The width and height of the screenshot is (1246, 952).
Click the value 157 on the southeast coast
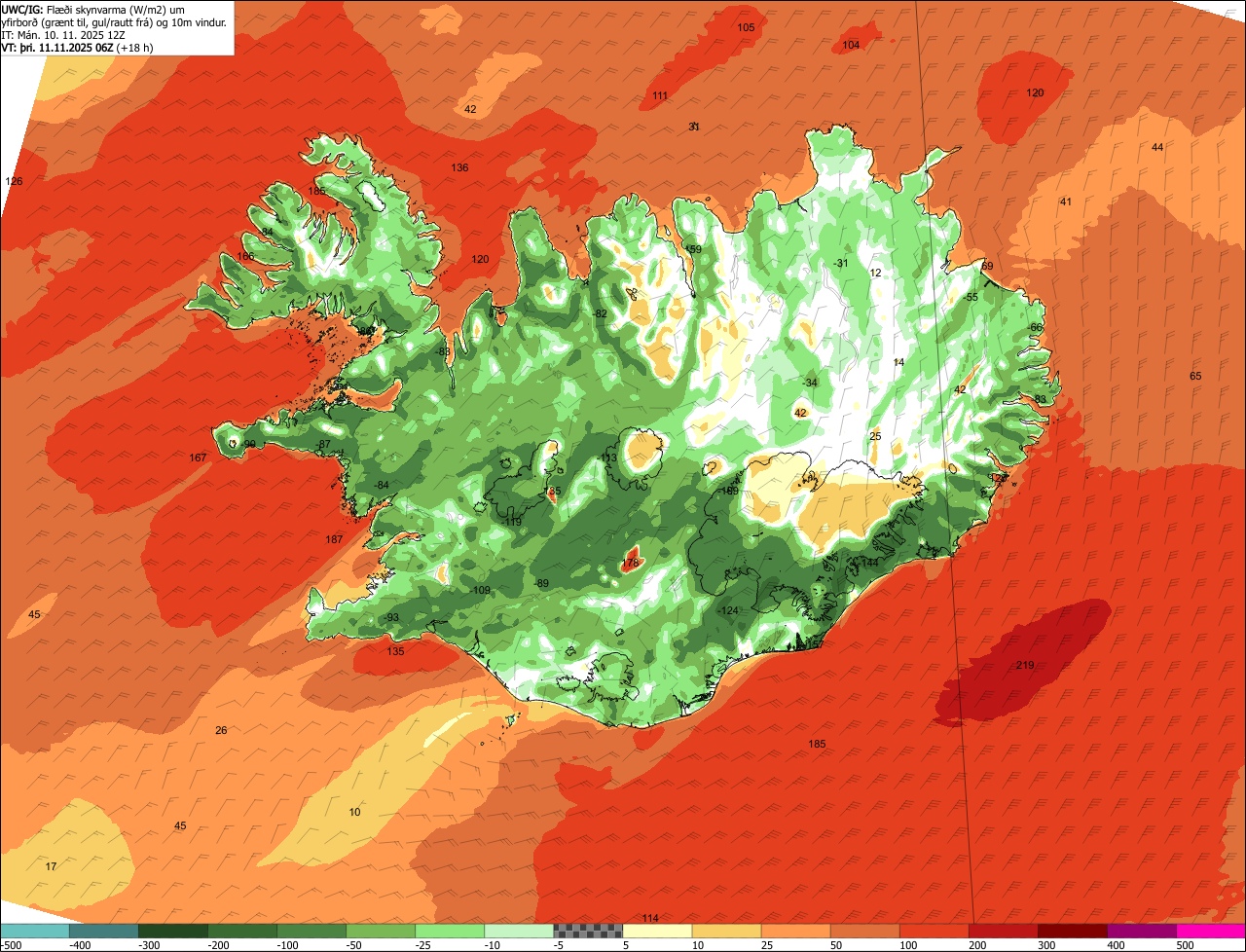click(x=815, y=644)
